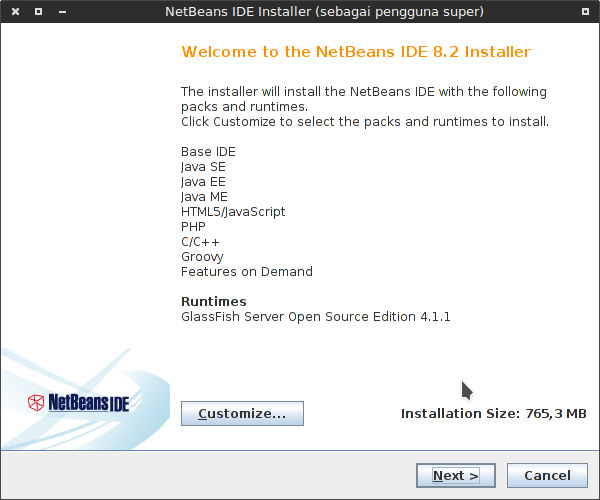
Task: Click the square icon at the title bar's right end
Action: [x=585, y=11]
